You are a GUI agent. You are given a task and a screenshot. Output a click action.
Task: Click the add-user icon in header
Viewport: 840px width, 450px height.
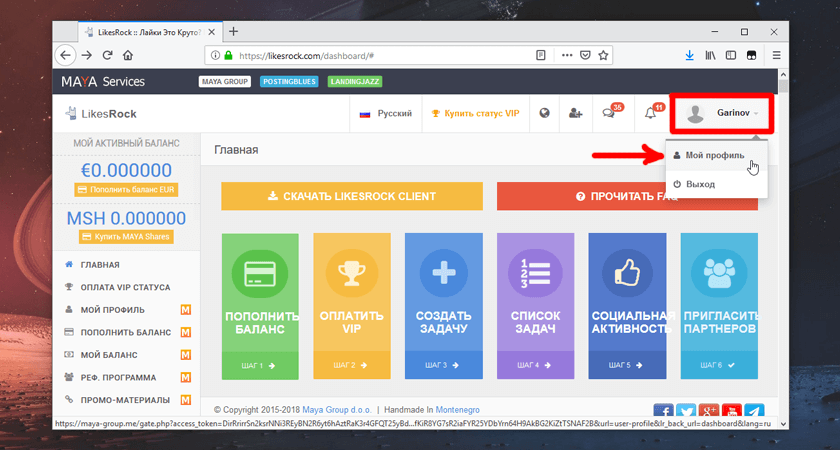tap(575, 113)
